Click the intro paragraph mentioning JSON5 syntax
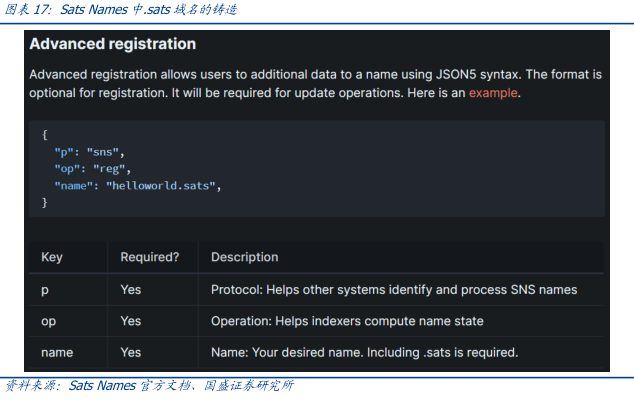634x400 pixels. point(315,83)
